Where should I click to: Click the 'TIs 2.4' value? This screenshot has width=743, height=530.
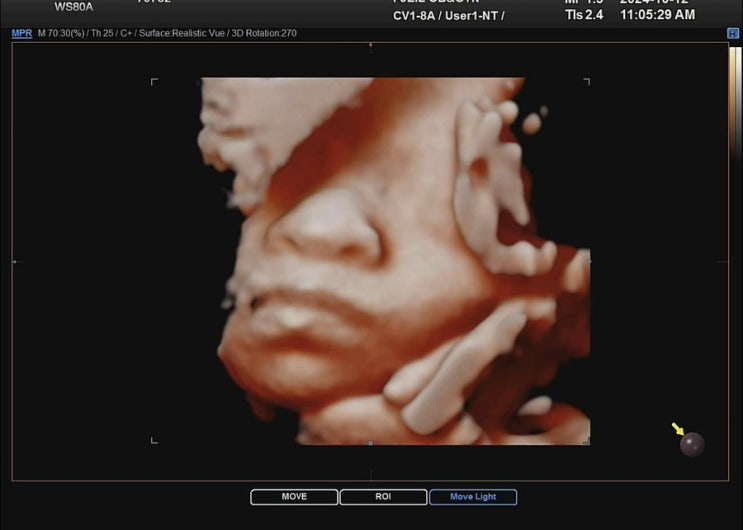(584, 15)
